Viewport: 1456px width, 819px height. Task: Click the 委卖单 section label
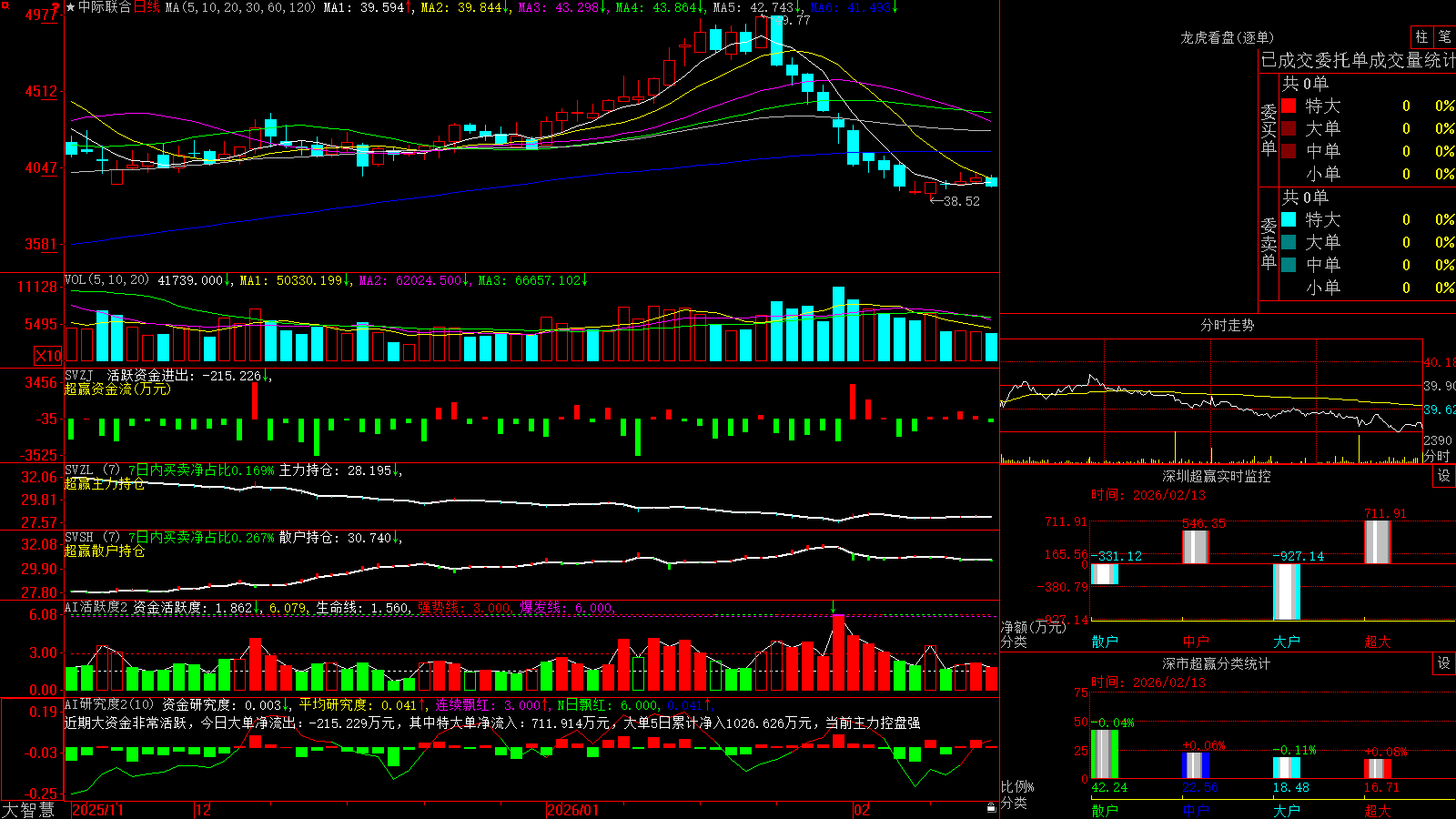click(1269, 243)
